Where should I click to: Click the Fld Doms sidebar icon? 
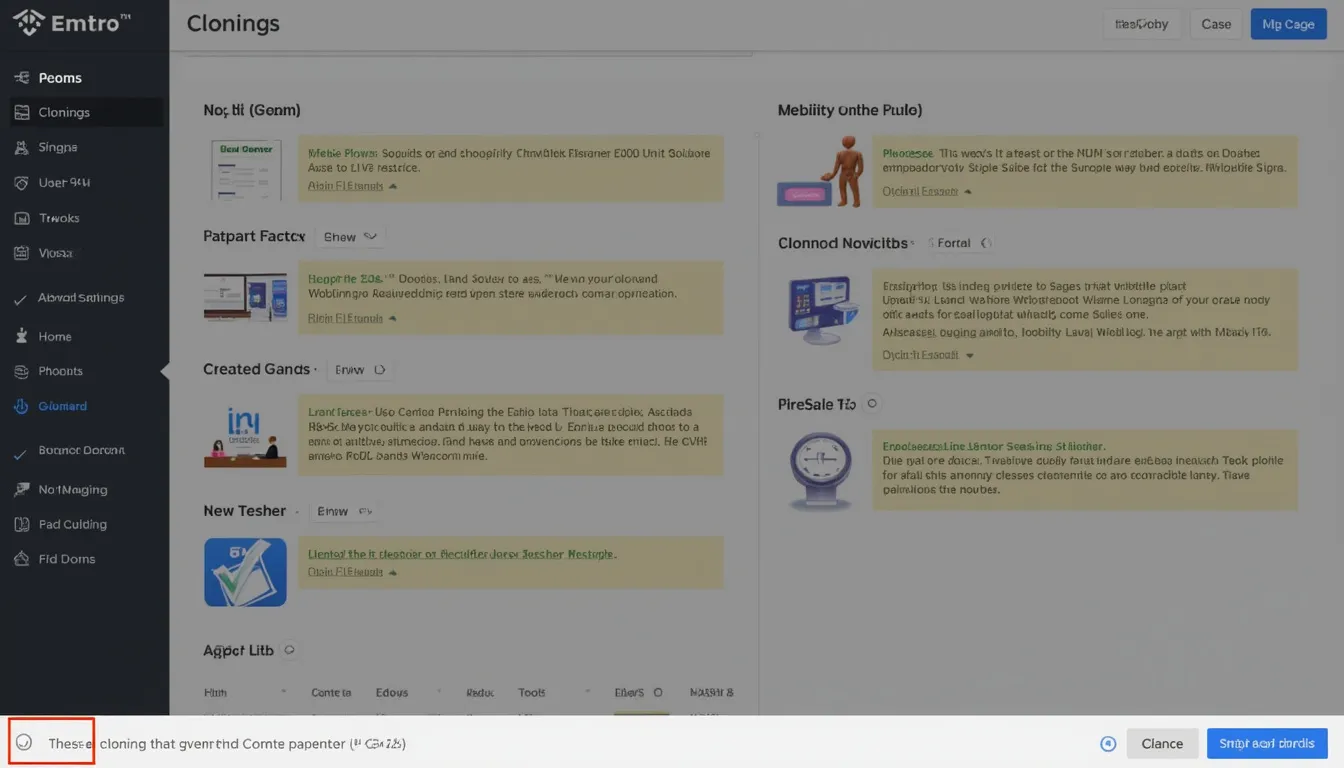(x=21, y=559)
